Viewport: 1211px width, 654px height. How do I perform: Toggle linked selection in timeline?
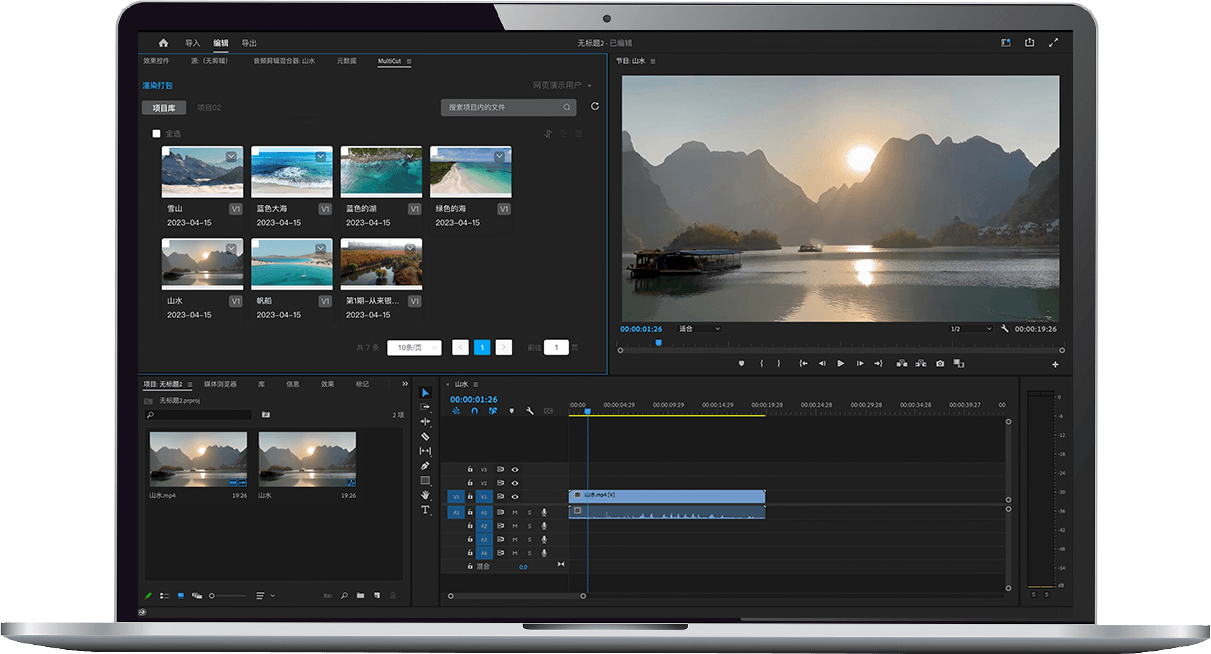tap(493, 411)
